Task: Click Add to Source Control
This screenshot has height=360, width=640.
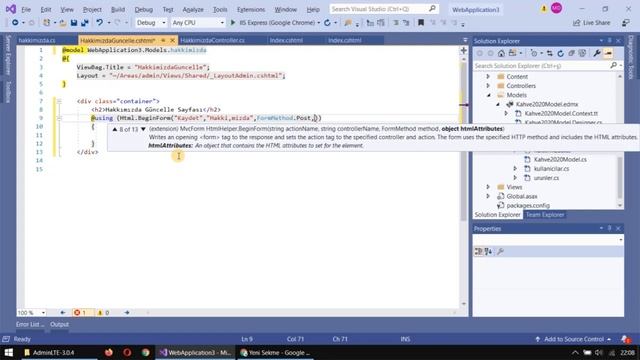Action: [574, 339]
